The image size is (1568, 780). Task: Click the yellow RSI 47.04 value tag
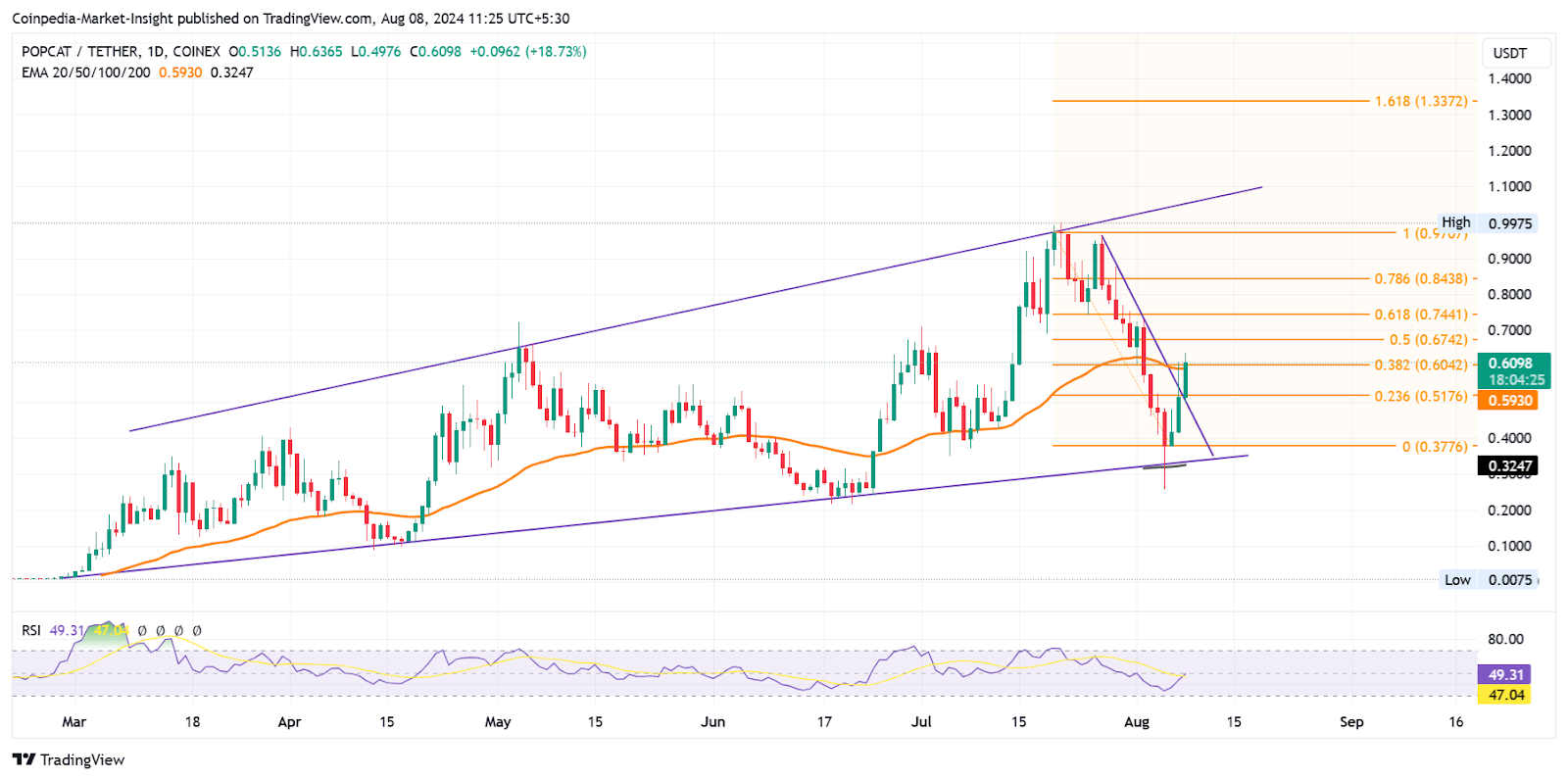tap(1504, 695)
